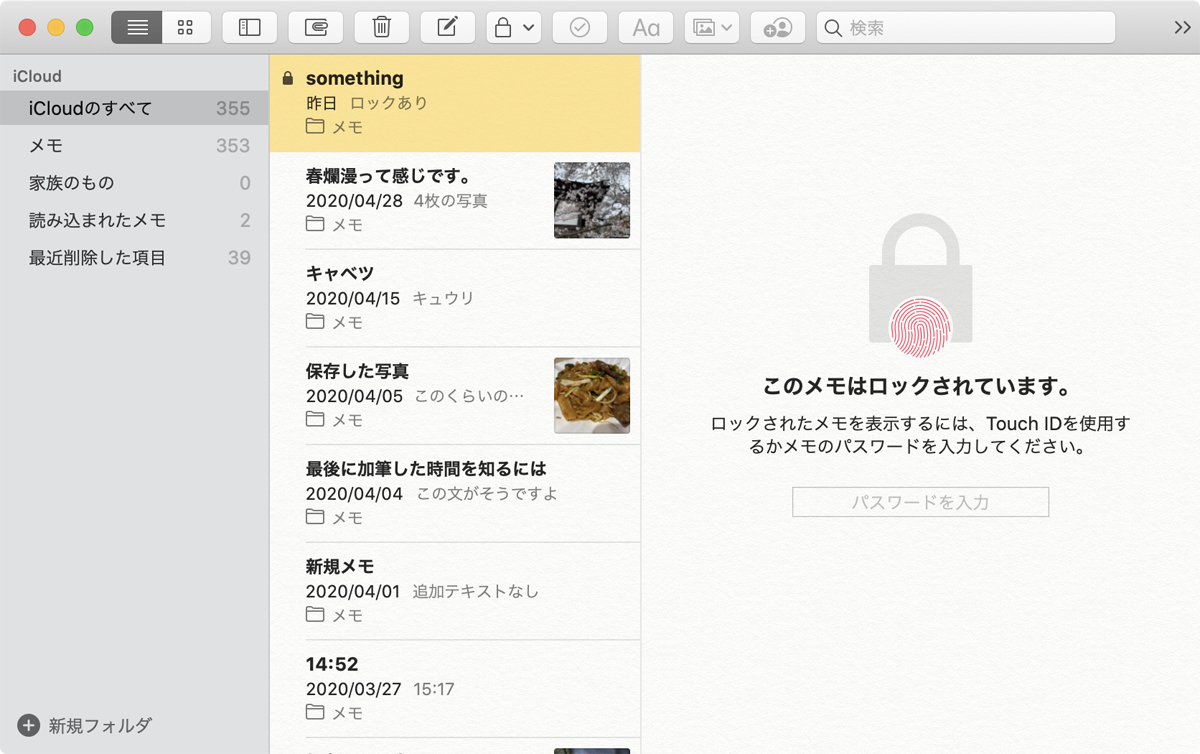Click the 2020/04/15 date on キャベツ note

[353, 298]
